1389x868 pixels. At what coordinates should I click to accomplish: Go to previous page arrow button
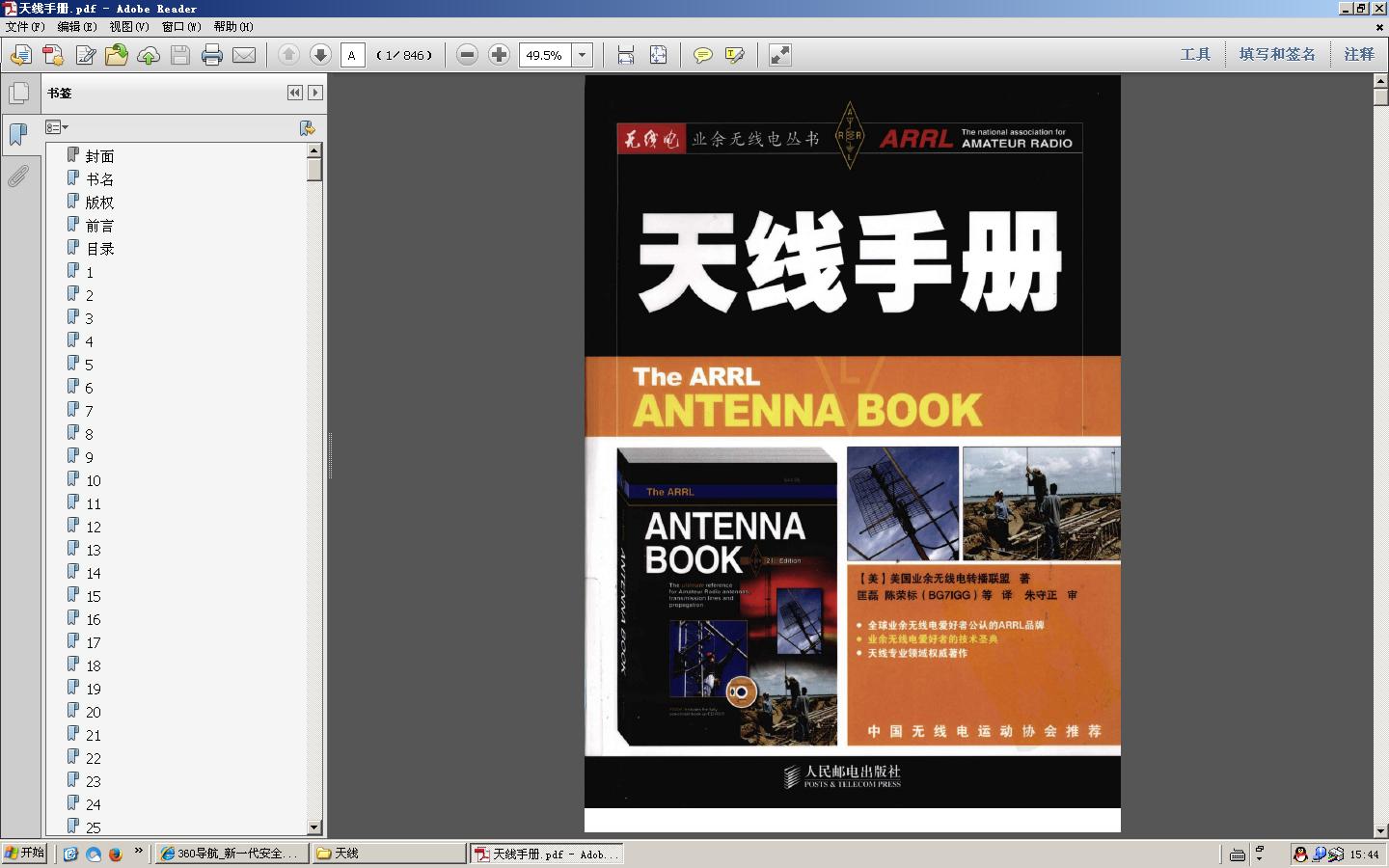[x=288, y=55]
